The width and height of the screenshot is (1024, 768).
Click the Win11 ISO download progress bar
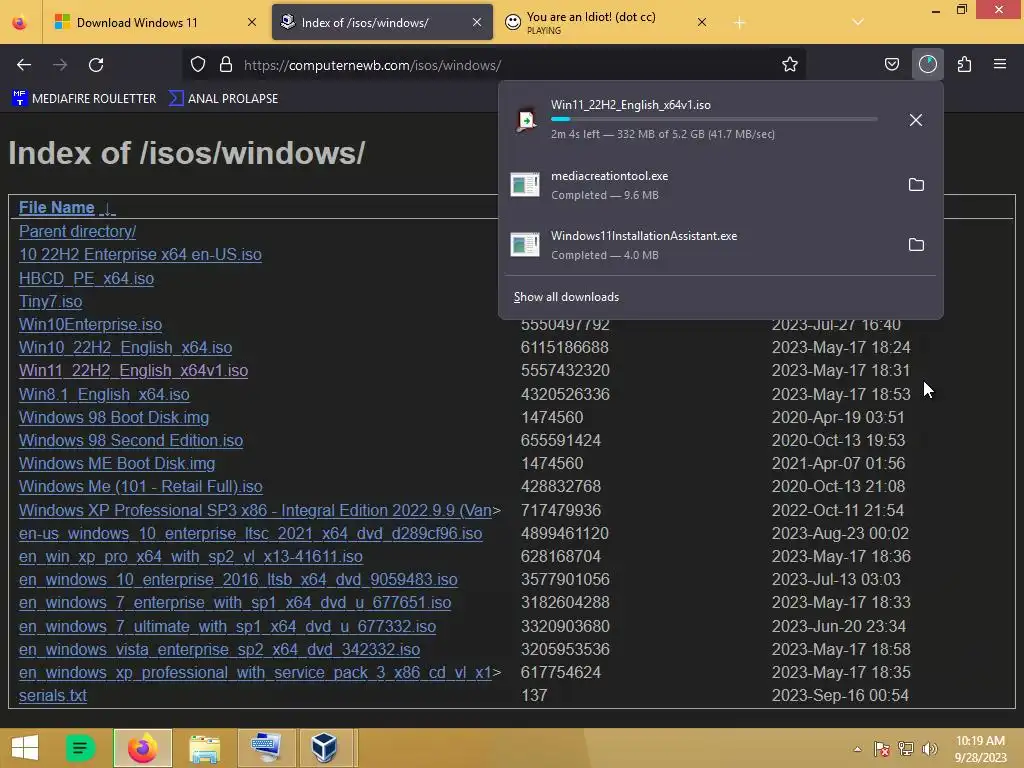click(714, 120)
